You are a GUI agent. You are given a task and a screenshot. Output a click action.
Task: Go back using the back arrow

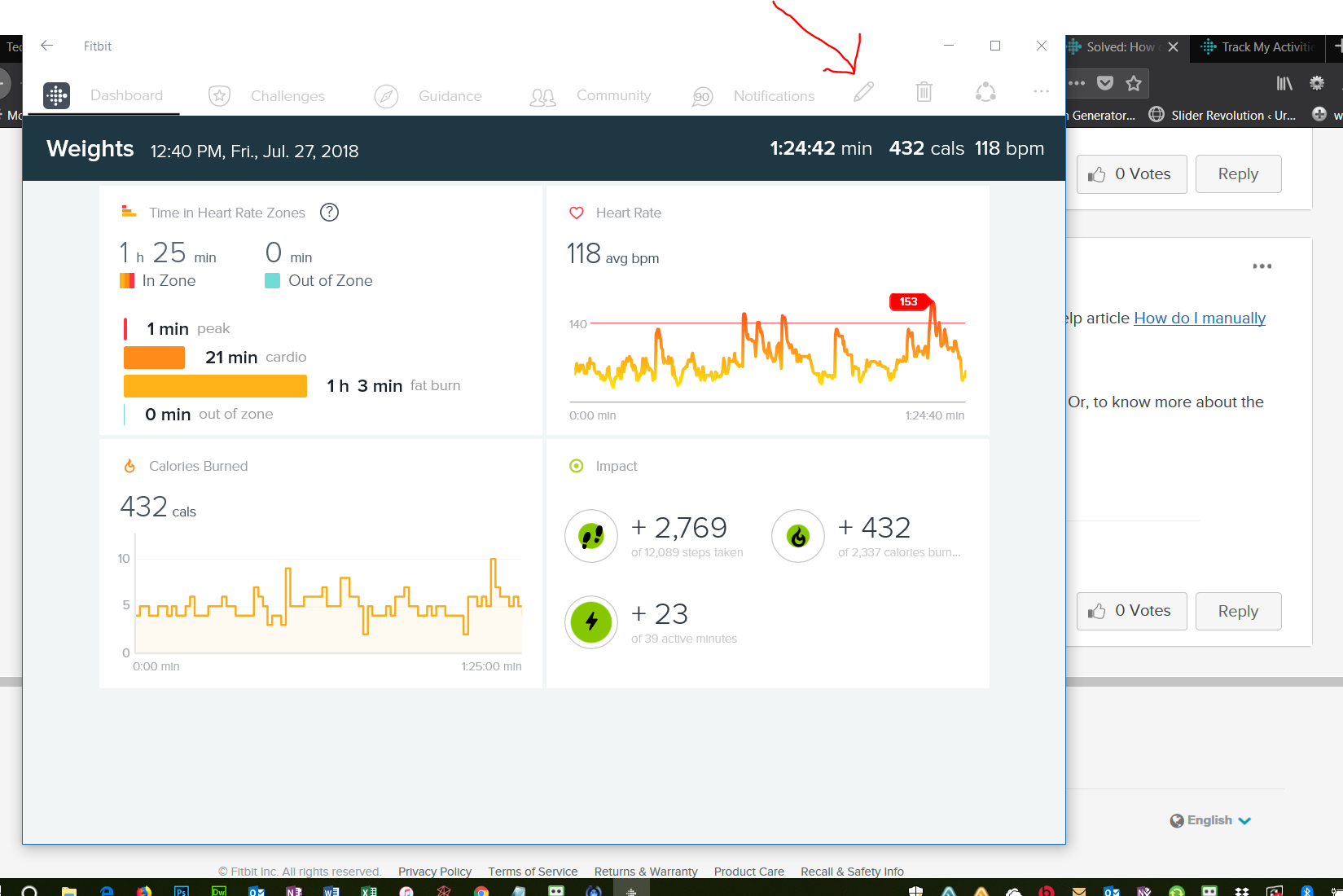[47, 46]
